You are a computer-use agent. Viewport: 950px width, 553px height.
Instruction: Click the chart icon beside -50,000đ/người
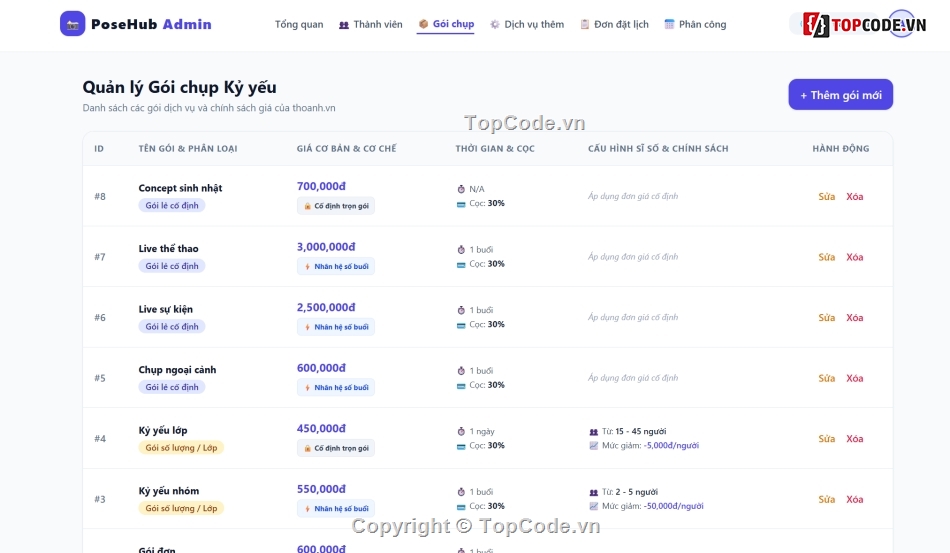click(594, 506)
